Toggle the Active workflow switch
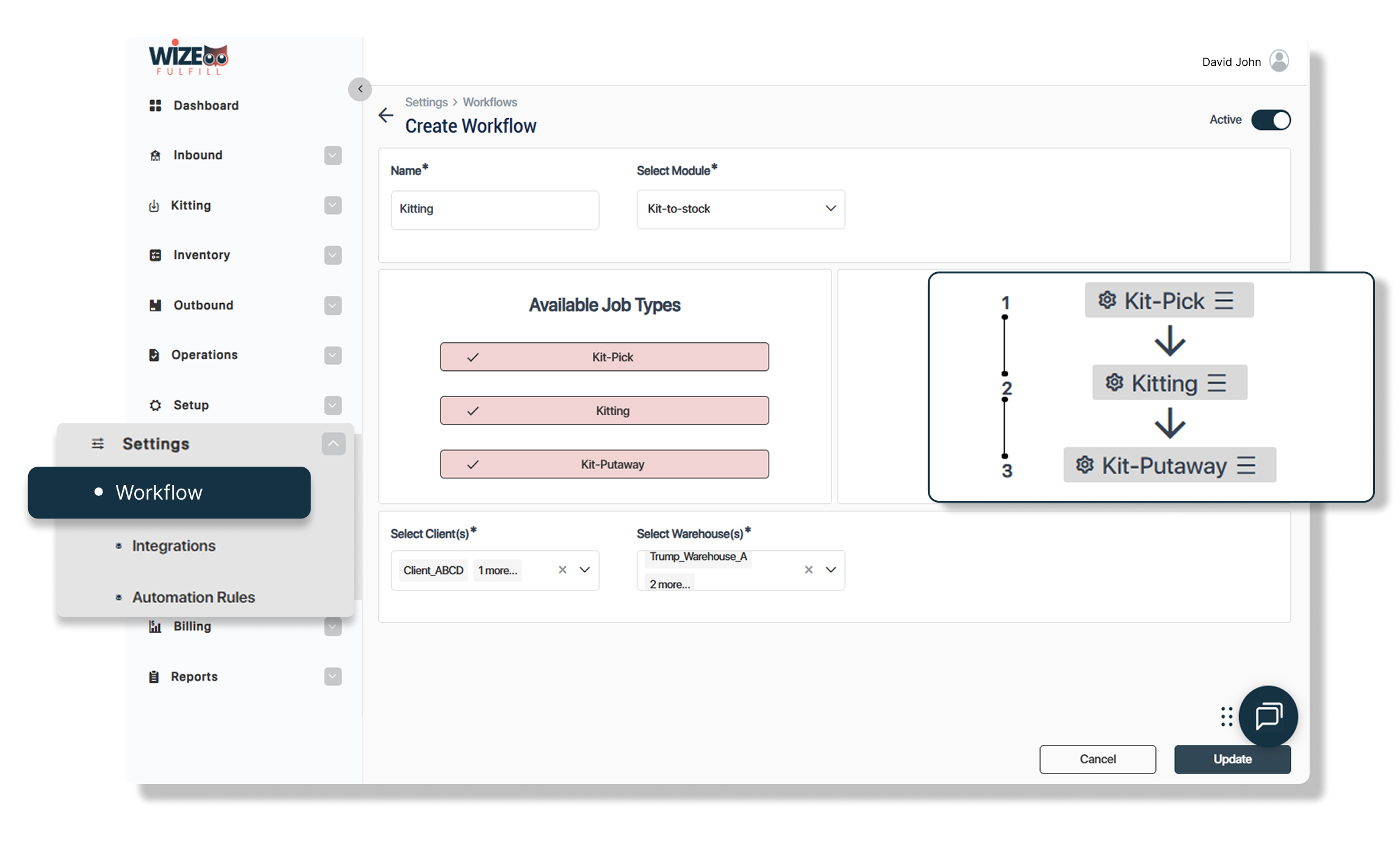1400x851 pixels. click(1271, 120)
